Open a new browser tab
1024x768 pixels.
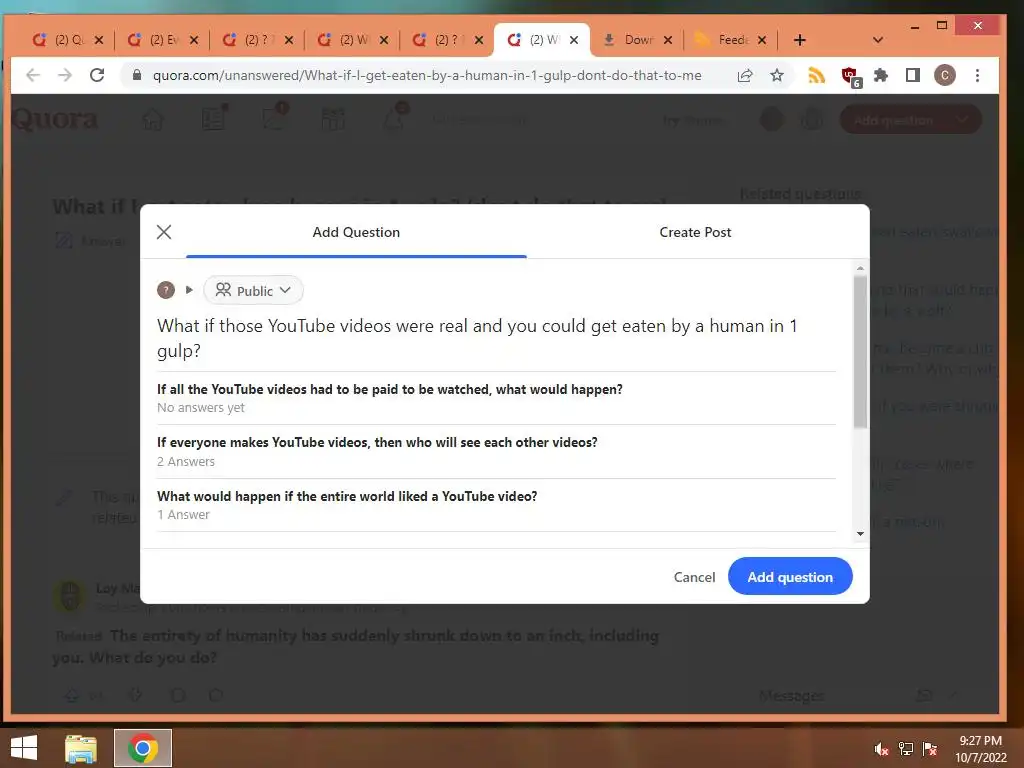pyautogui.click(x=799, y=40)
